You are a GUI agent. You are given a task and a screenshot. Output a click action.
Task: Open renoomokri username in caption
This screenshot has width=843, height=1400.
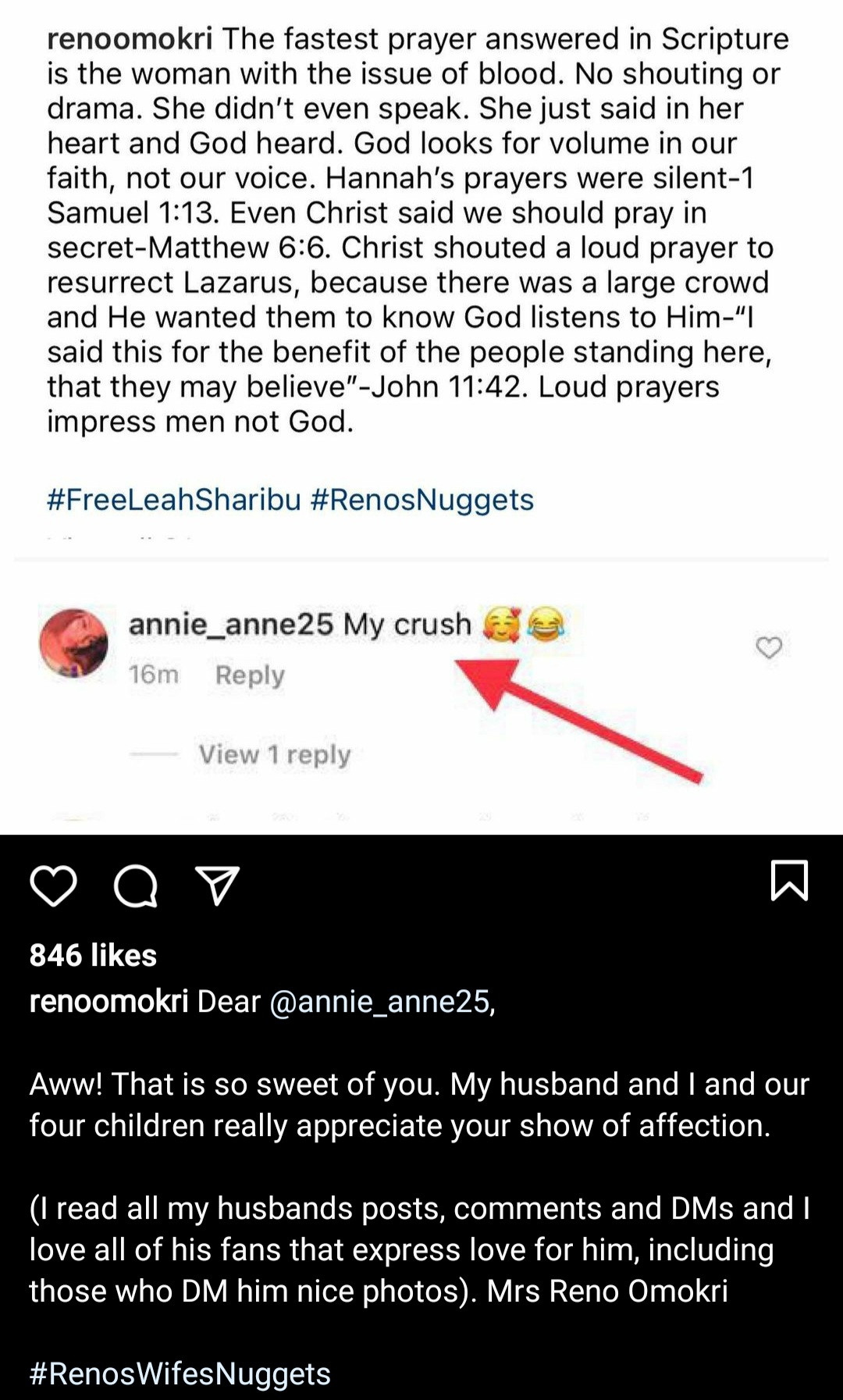(108, 1001)
